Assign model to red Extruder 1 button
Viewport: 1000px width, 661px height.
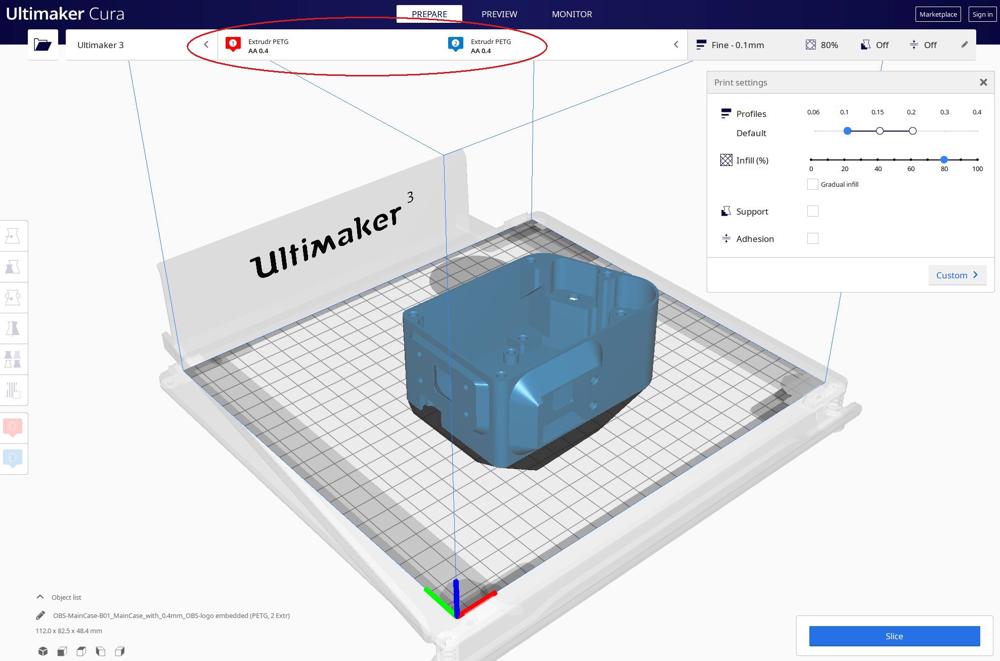point(13,427)
